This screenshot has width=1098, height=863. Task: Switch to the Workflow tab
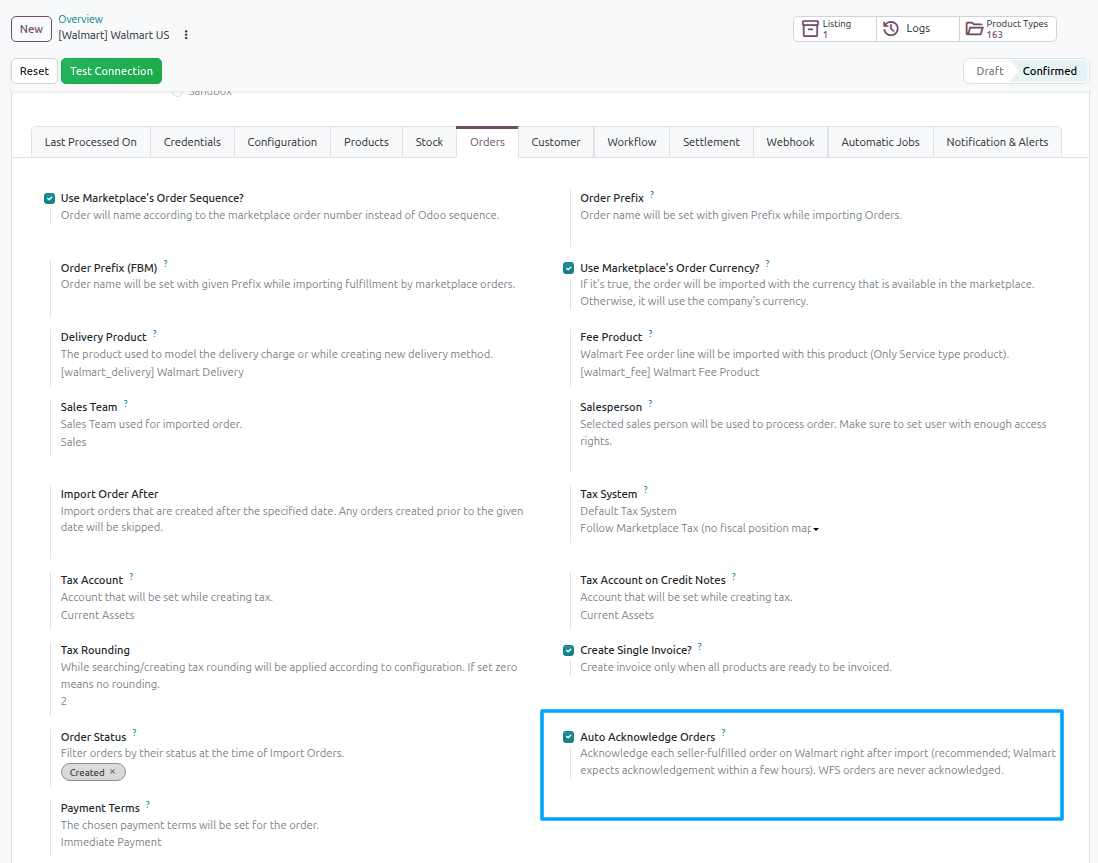click(632, 142)
